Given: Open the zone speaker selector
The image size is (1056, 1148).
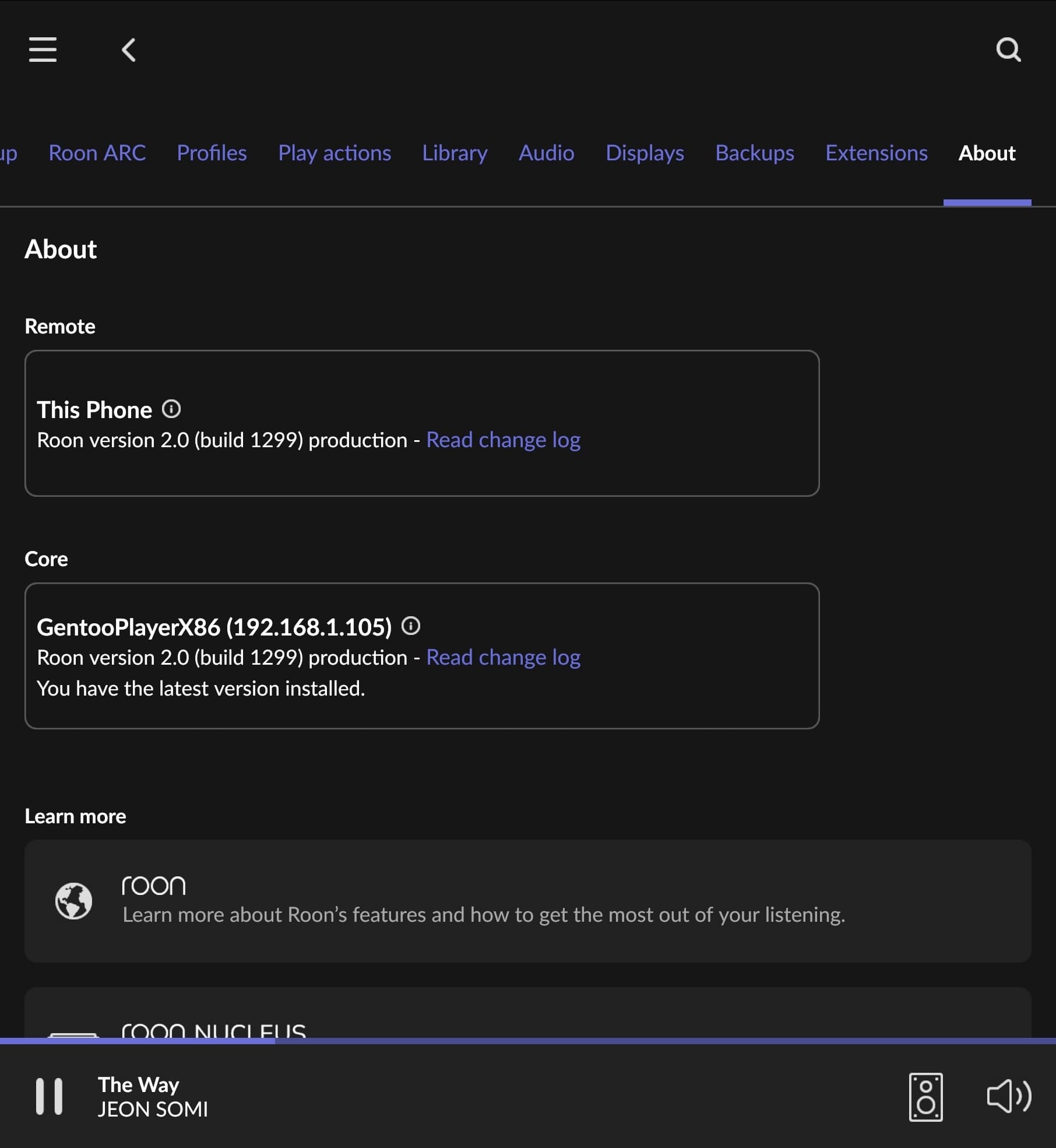Looking at the screenshot, I should click(x=926, y=1097).
